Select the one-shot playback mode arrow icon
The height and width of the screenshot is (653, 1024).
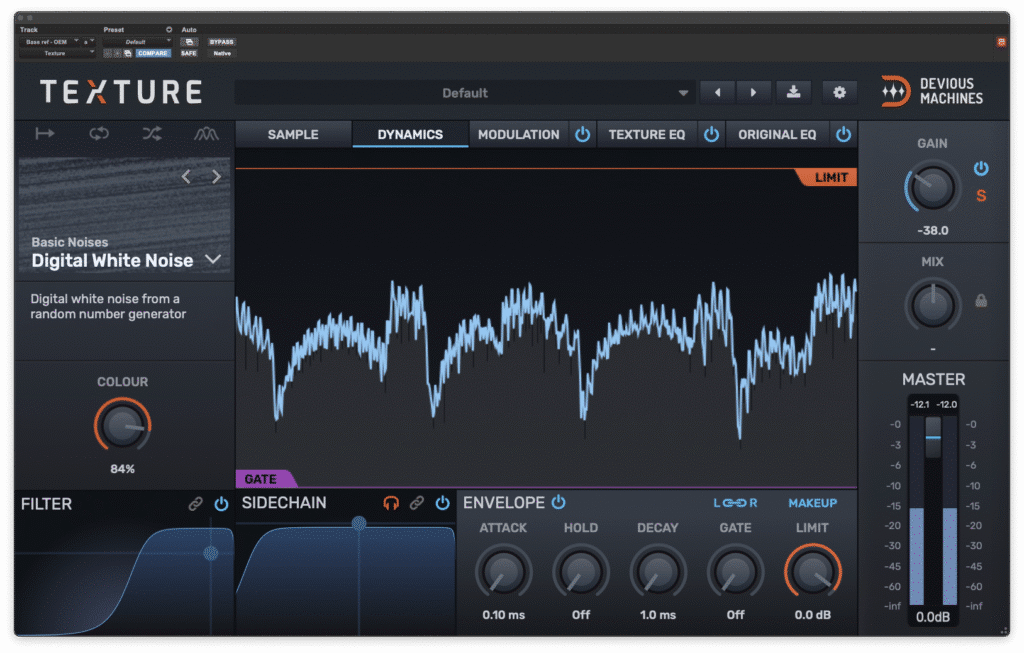coord(44,134)
